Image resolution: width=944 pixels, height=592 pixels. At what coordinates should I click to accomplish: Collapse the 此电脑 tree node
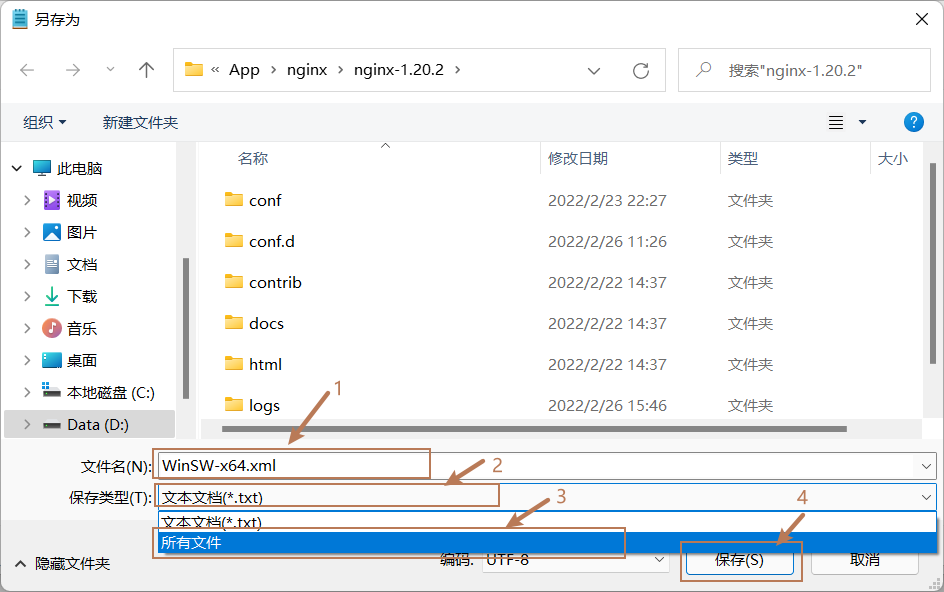click(x=16, y=168)
